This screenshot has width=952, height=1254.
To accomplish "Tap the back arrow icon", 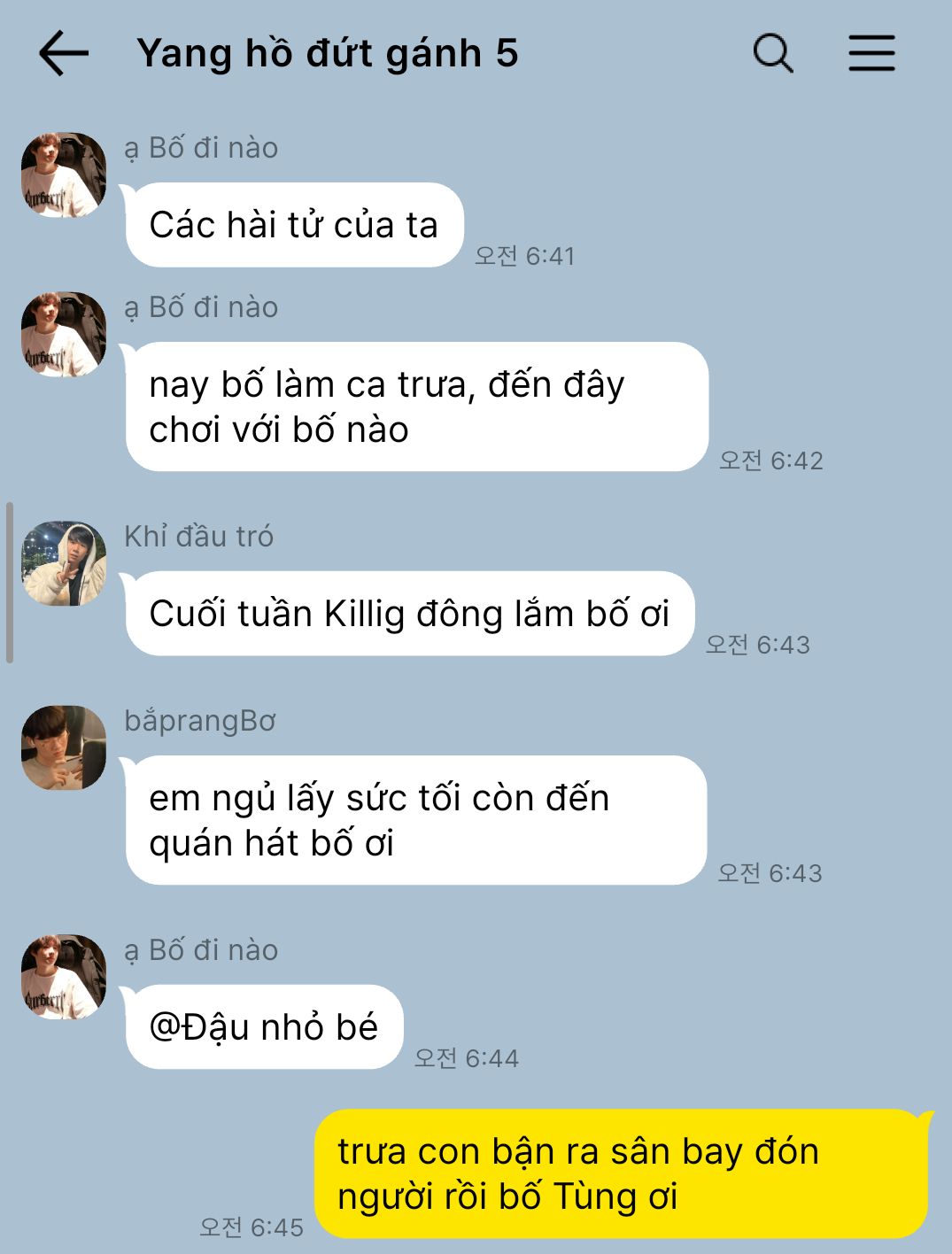I will click(64, 53).
